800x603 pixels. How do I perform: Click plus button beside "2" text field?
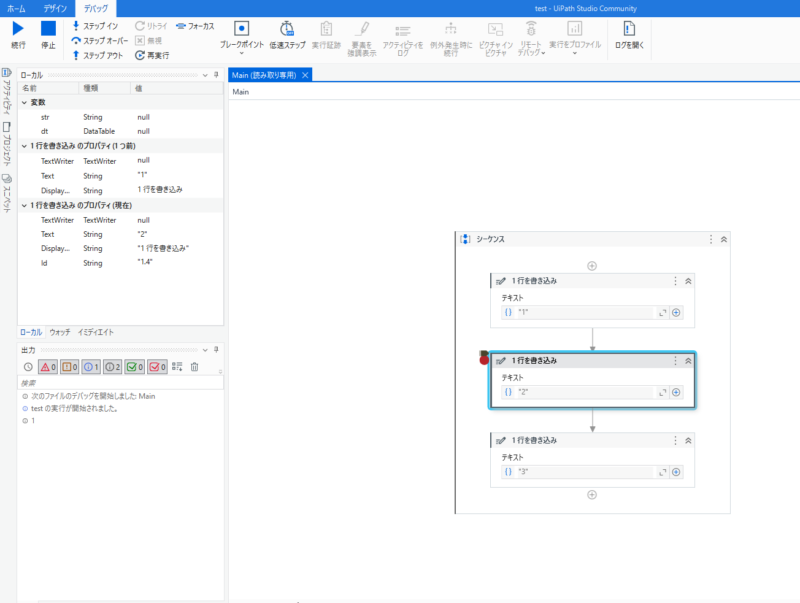676,392
